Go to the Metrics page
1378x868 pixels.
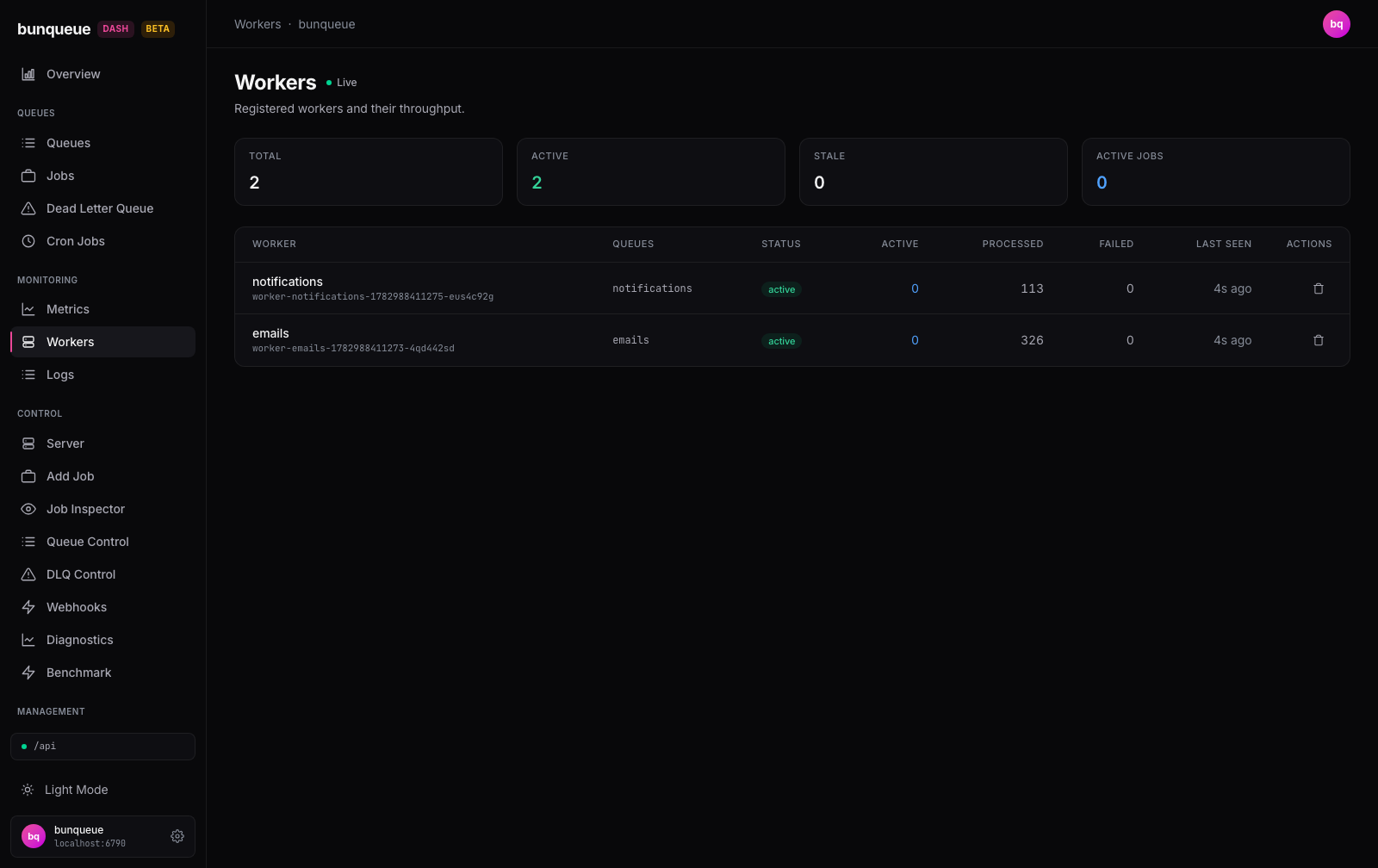[102, 309]
